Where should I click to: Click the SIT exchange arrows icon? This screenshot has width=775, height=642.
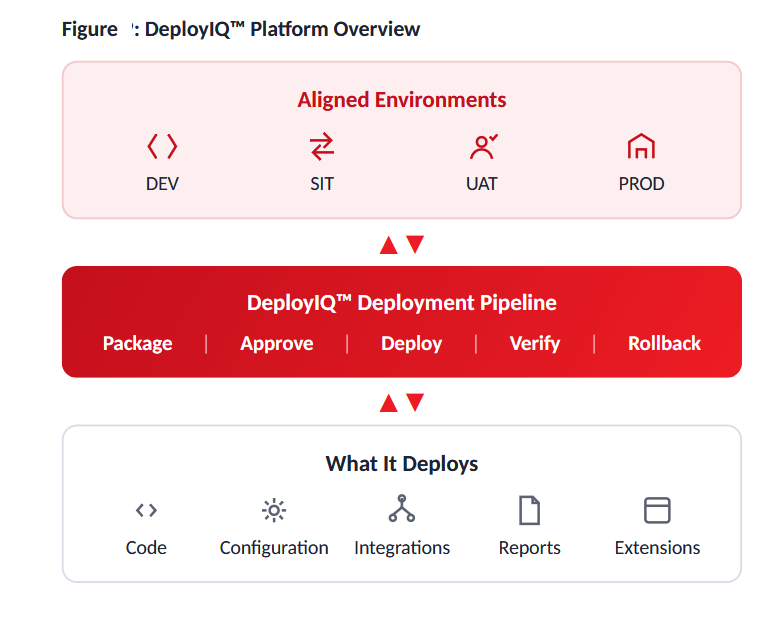click(x=322, y=146)
